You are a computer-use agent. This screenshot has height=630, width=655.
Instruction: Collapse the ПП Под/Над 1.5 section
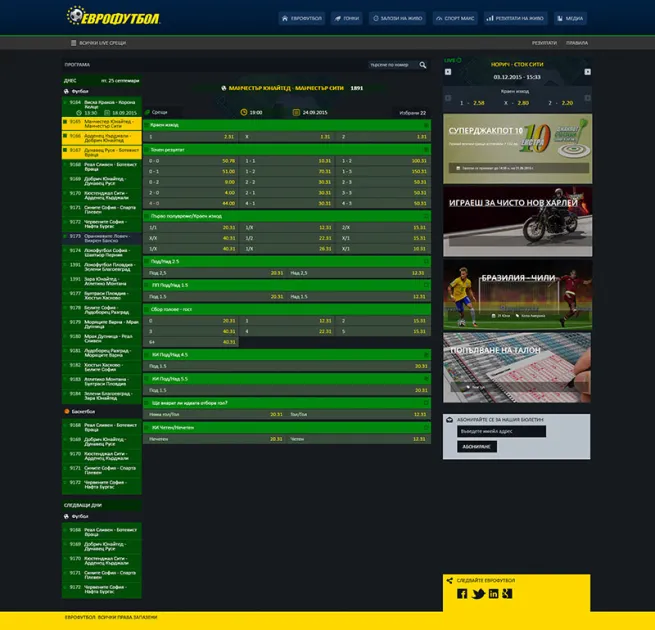[426, 285]
